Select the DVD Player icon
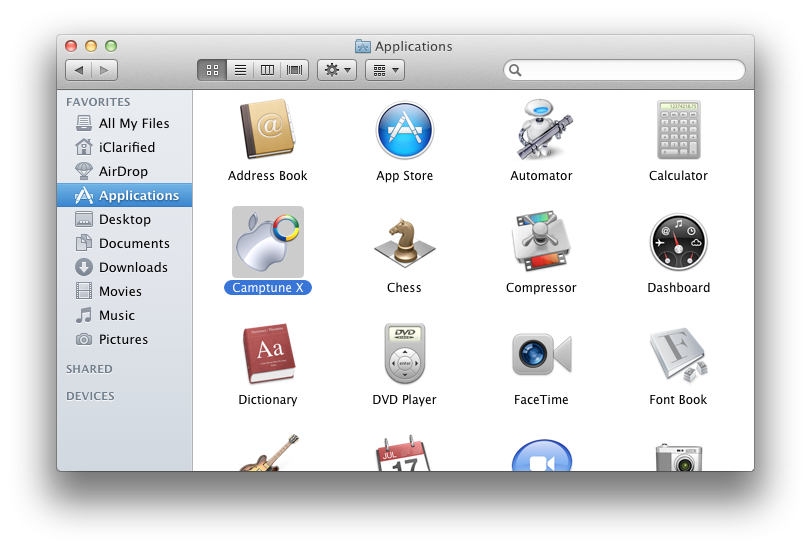Viewport: 811px width, 550px height. (404, 355)
